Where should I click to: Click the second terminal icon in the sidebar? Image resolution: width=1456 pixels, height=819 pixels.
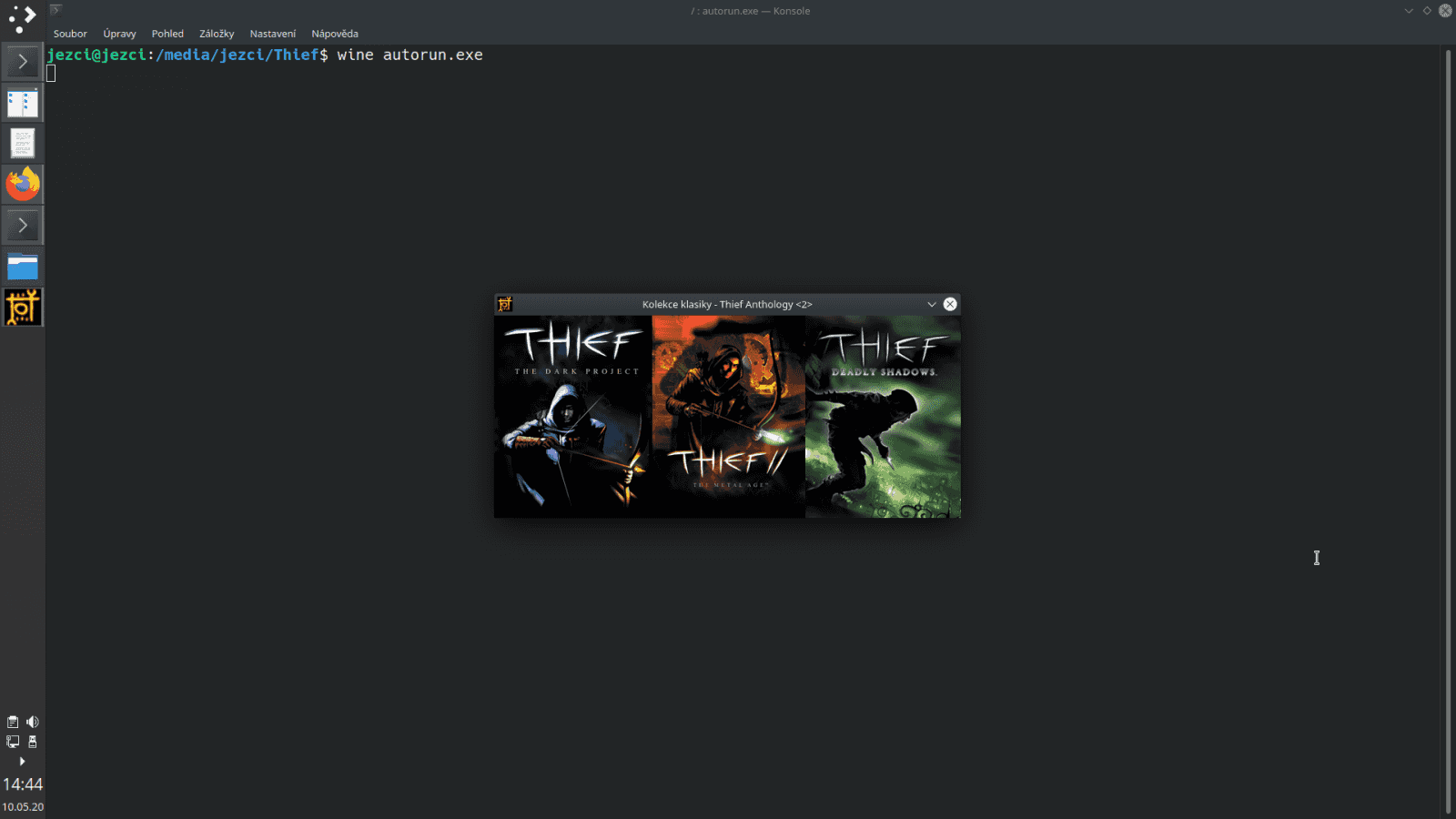click(x=22, y=225)
